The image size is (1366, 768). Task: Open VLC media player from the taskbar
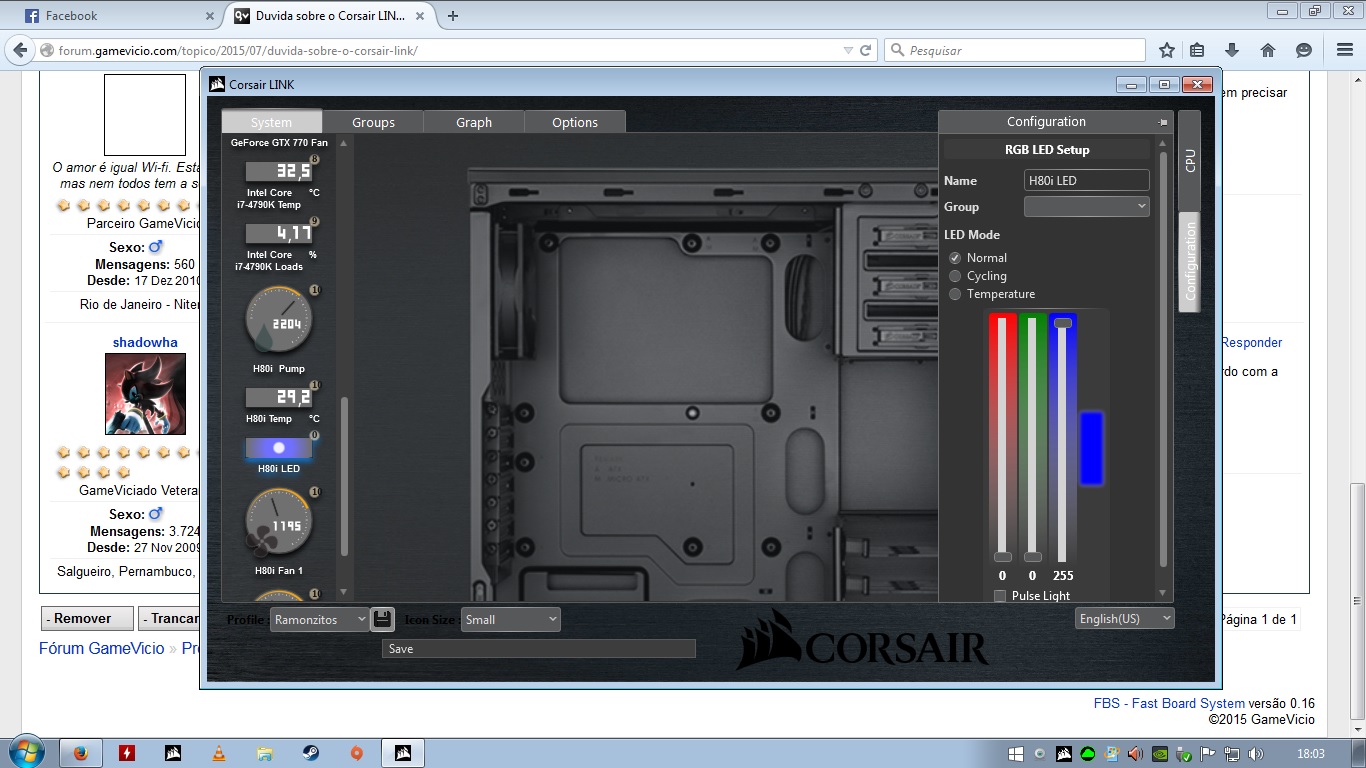pos(219,753)
